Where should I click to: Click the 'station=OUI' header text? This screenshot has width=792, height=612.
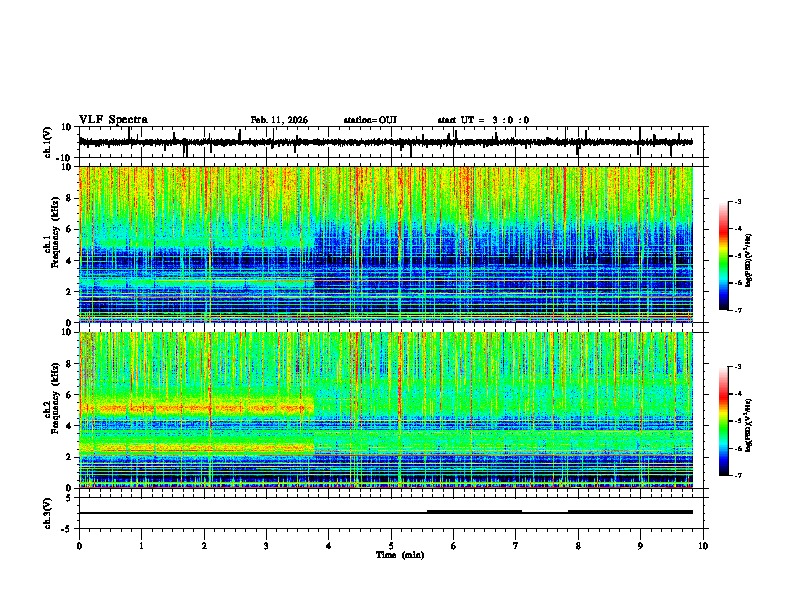click(370, 120)
